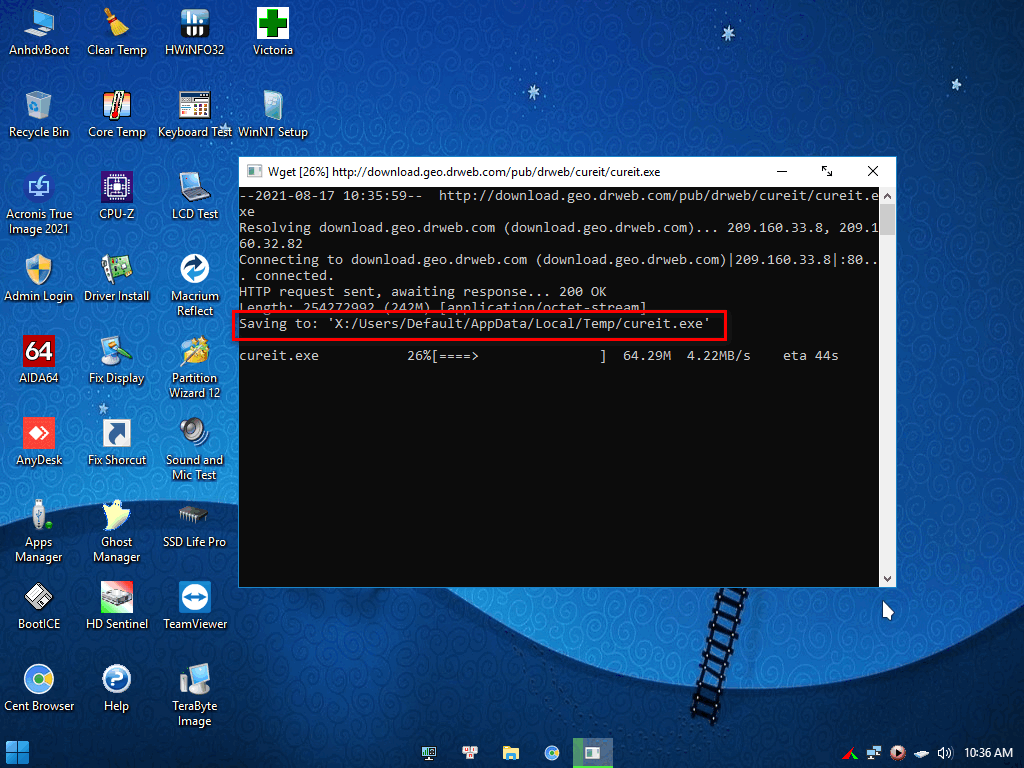The height and width of the screenshot is (768, 1024).
Task: Launch Sound and Mic Test icon
Action: pyautogui.click(x=195, y=449)
